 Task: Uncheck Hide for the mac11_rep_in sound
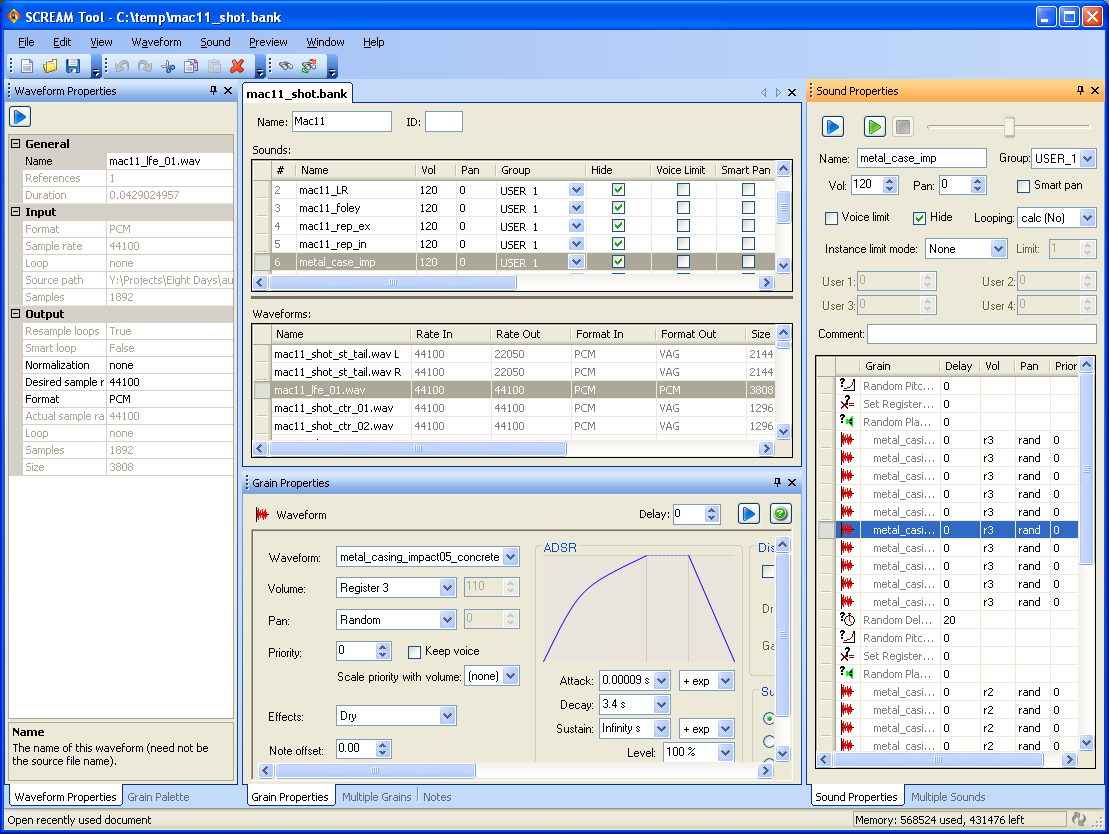pyautogui.click(x=618, y=244)
